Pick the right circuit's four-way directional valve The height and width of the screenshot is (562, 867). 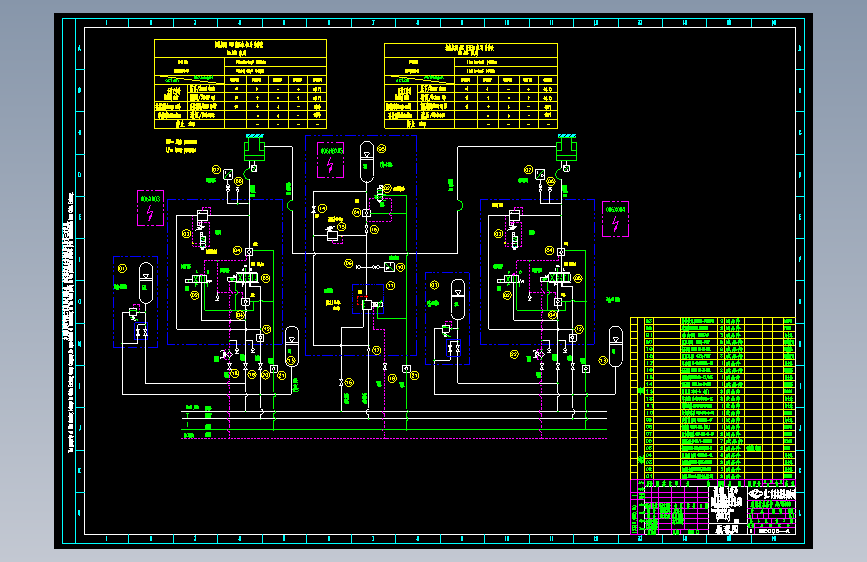pyautogui.click(x=557, y=278)
